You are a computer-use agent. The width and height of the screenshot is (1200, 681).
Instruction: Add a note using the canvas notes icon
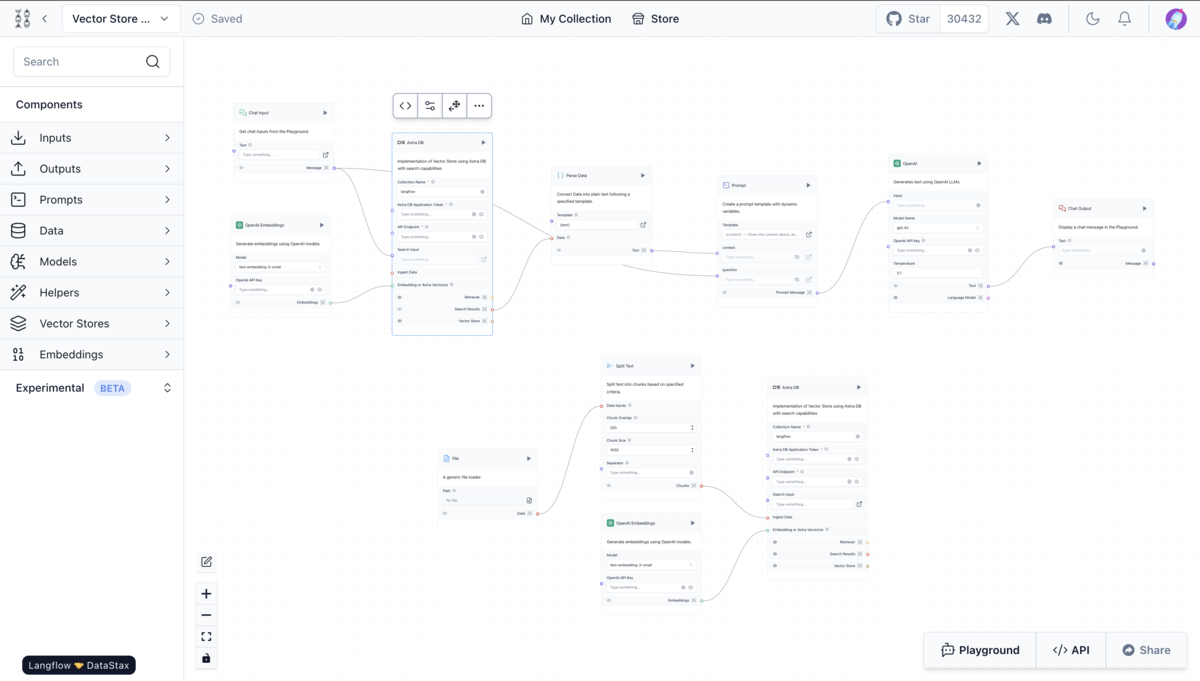[206, 562]
